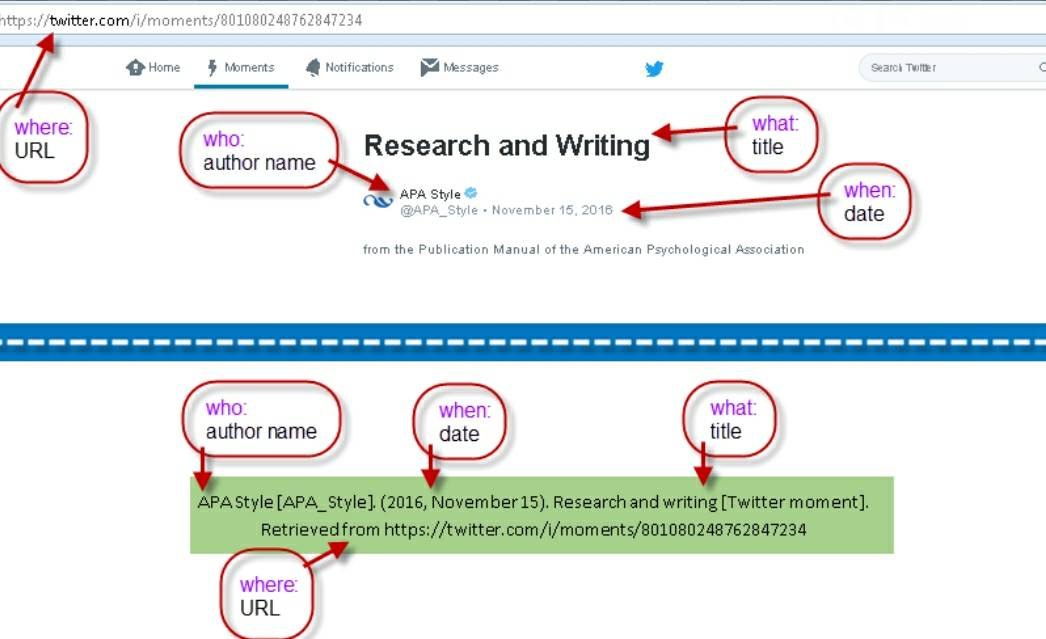The width and height of the screenshot is (1046, 639).
Task: Click the November 15, 2016 date
Action: [552, 210]
